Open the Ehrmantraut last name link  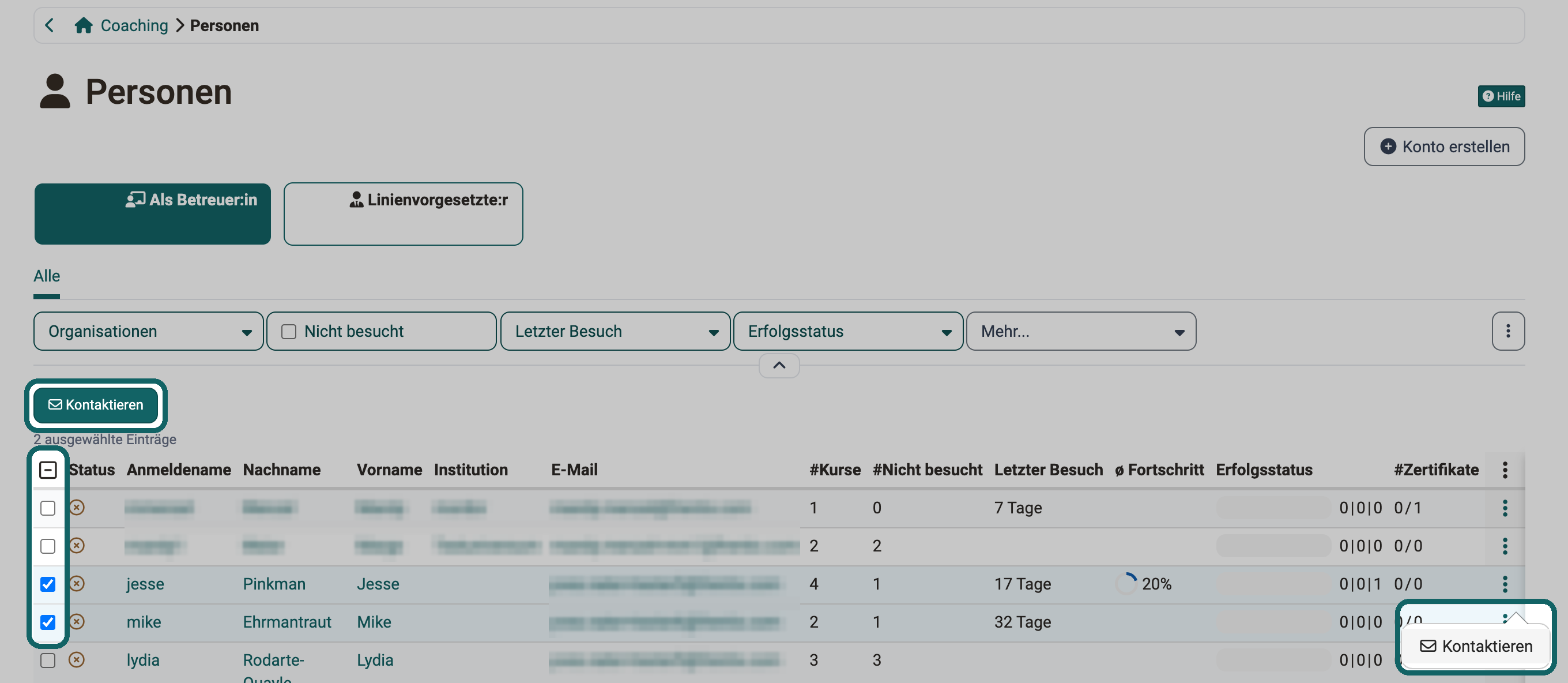tap(287, 621)
